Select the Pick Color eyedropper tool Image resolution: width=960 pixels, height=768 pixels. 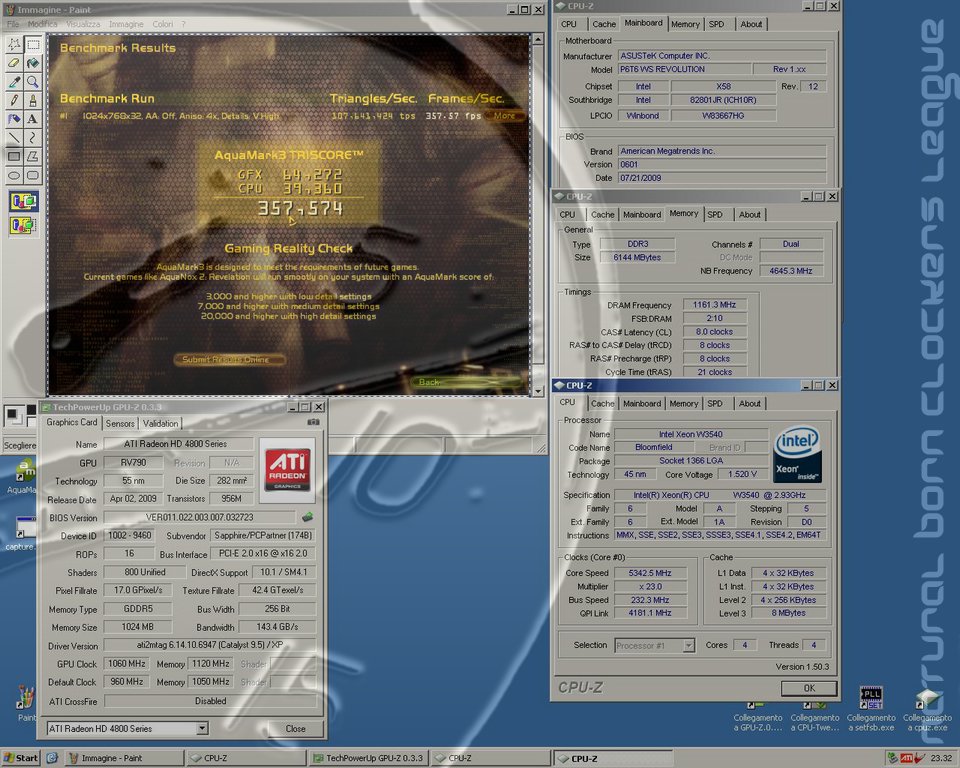[x=13, y=82]
